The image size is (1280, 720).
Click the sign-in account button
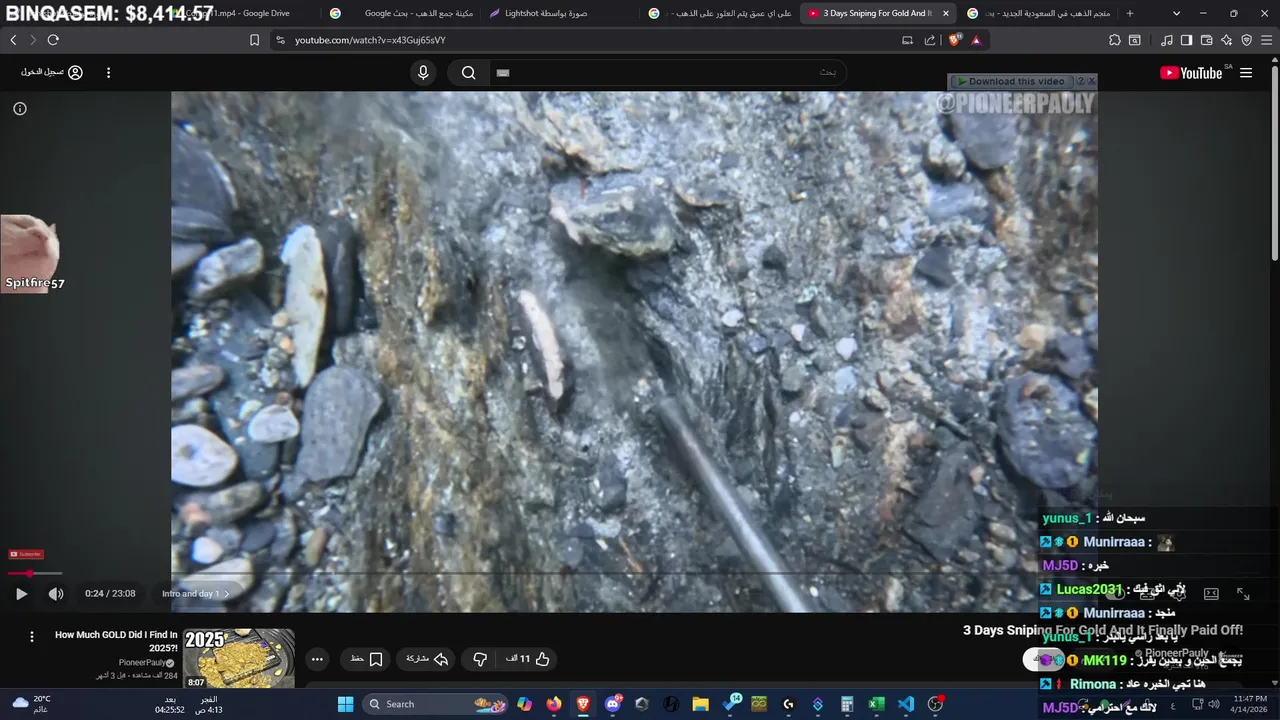coord(52,72)
